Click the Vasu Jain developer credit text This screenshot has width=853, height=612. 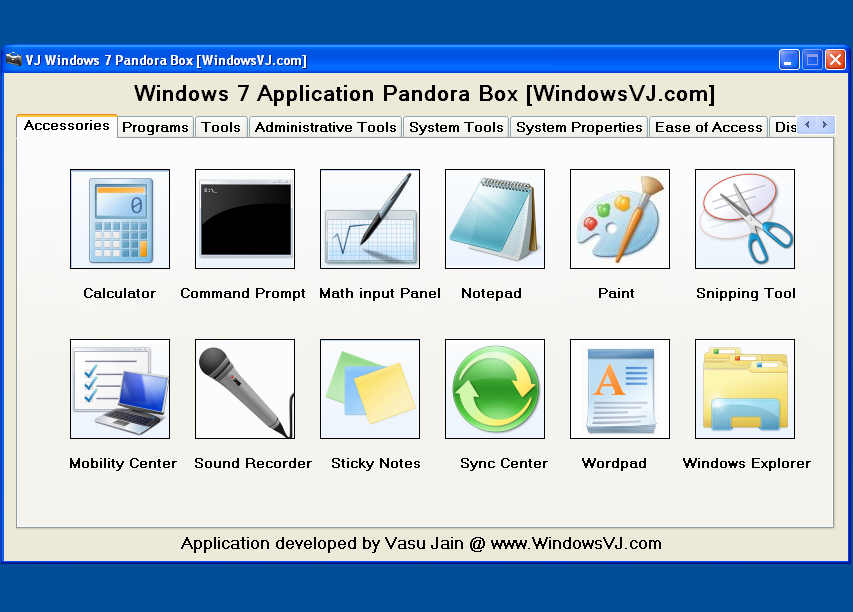[x=421, y=543]
